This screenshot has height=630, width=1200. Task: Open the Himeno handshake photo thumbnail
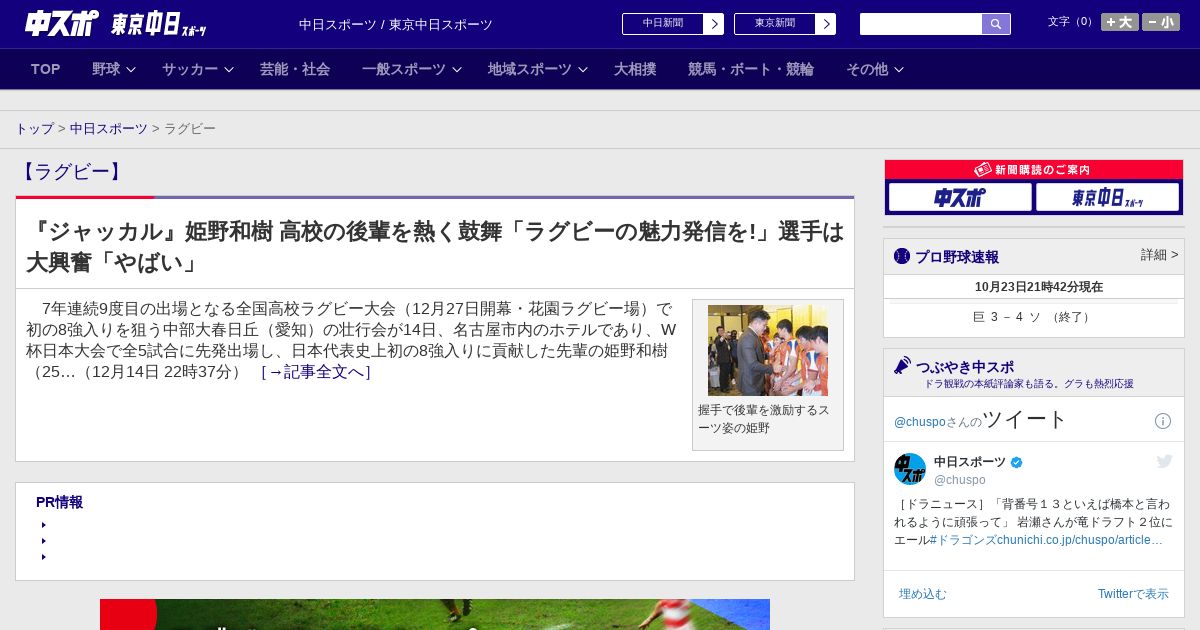coord(767,350)
